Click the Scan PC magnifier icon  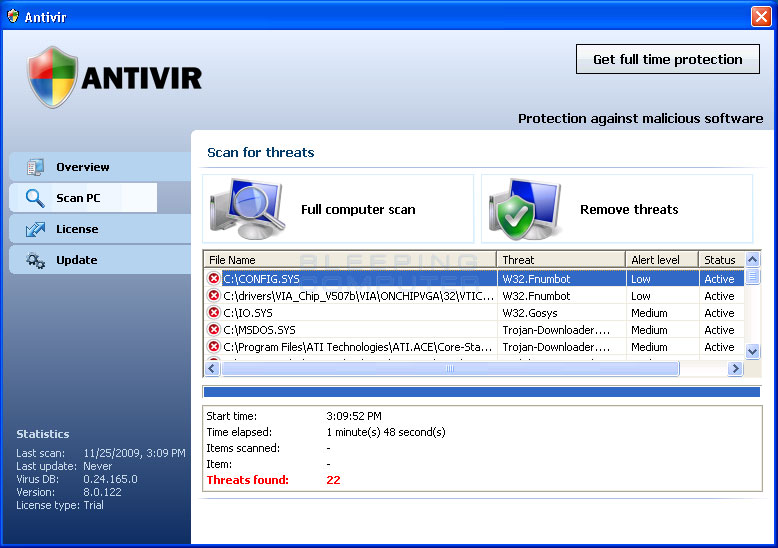(36, 198)
